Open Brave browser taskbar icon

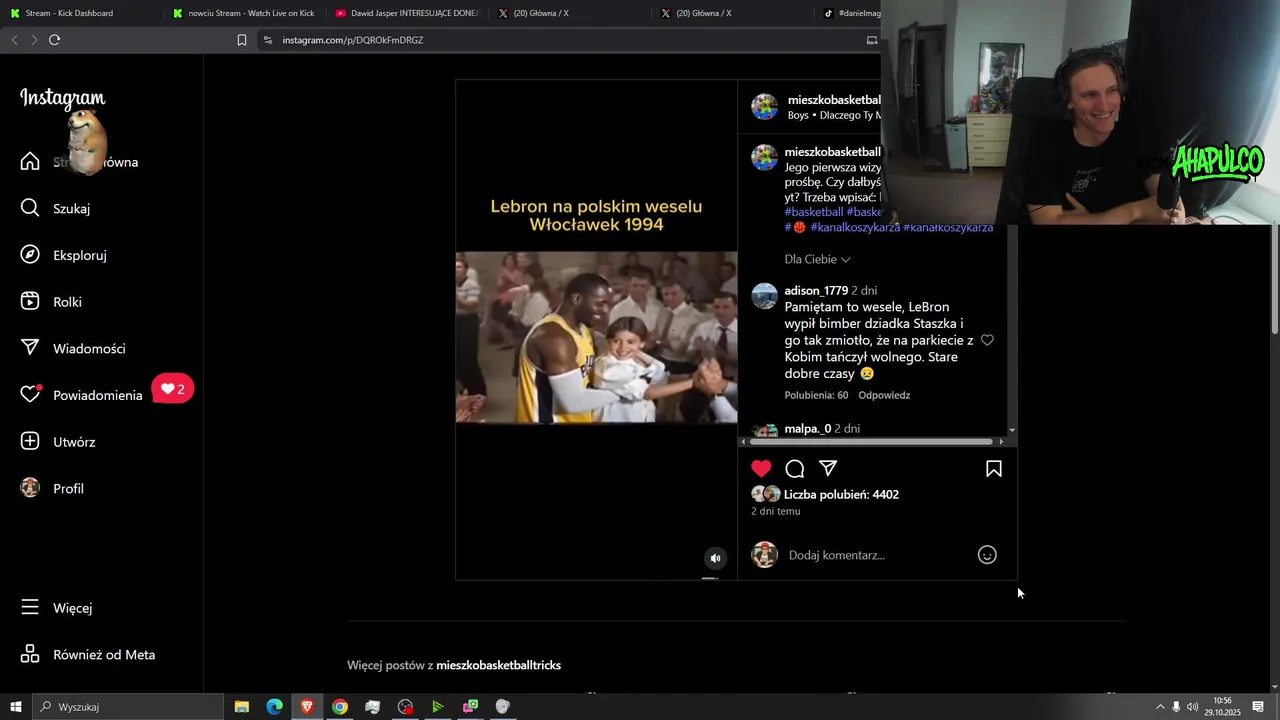(307, 707)
